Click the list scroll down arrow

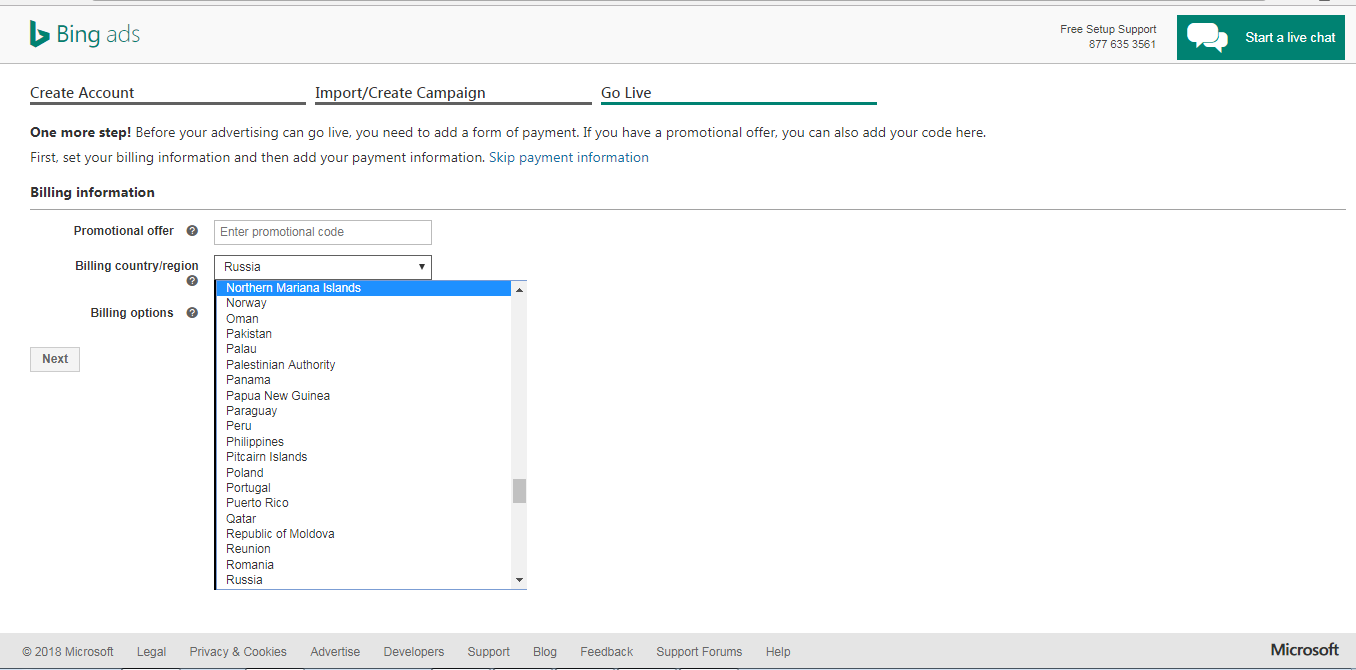(519, 580)
